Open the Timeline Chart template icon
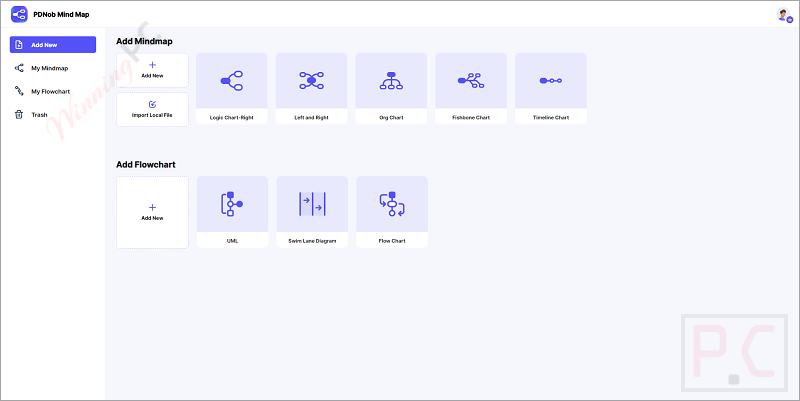Image resolution: width=800 pixels, height=401 pixels. click(550, 81)
